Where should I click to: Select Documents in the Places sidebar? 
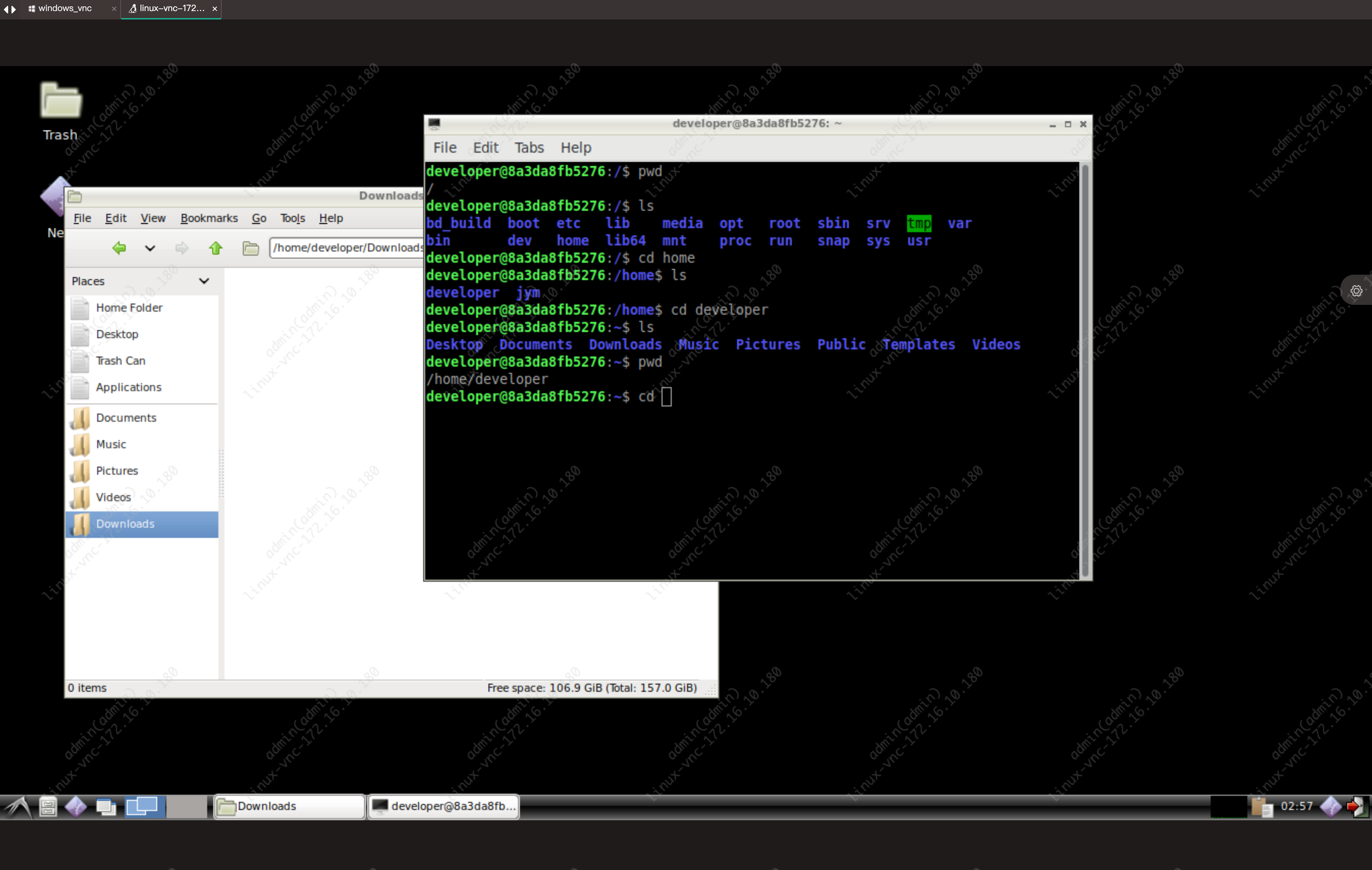[x=126, y=417]
